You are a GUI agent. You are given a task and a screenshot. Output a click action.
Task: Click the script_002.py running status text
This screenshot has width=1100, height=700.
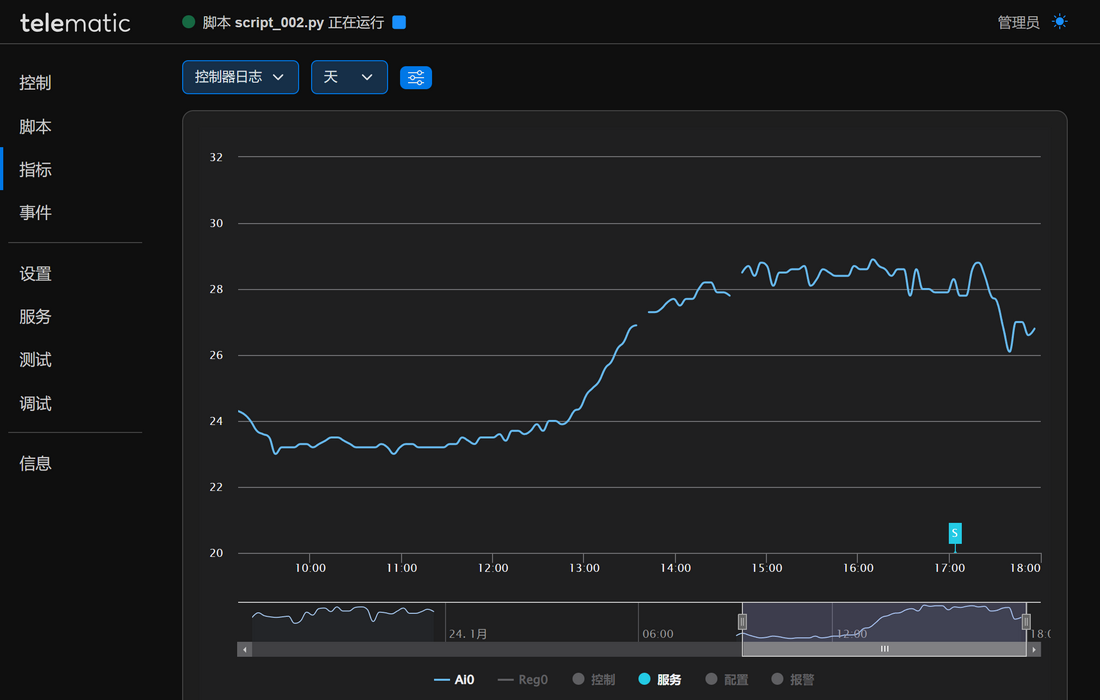click(x=293, y=22)
